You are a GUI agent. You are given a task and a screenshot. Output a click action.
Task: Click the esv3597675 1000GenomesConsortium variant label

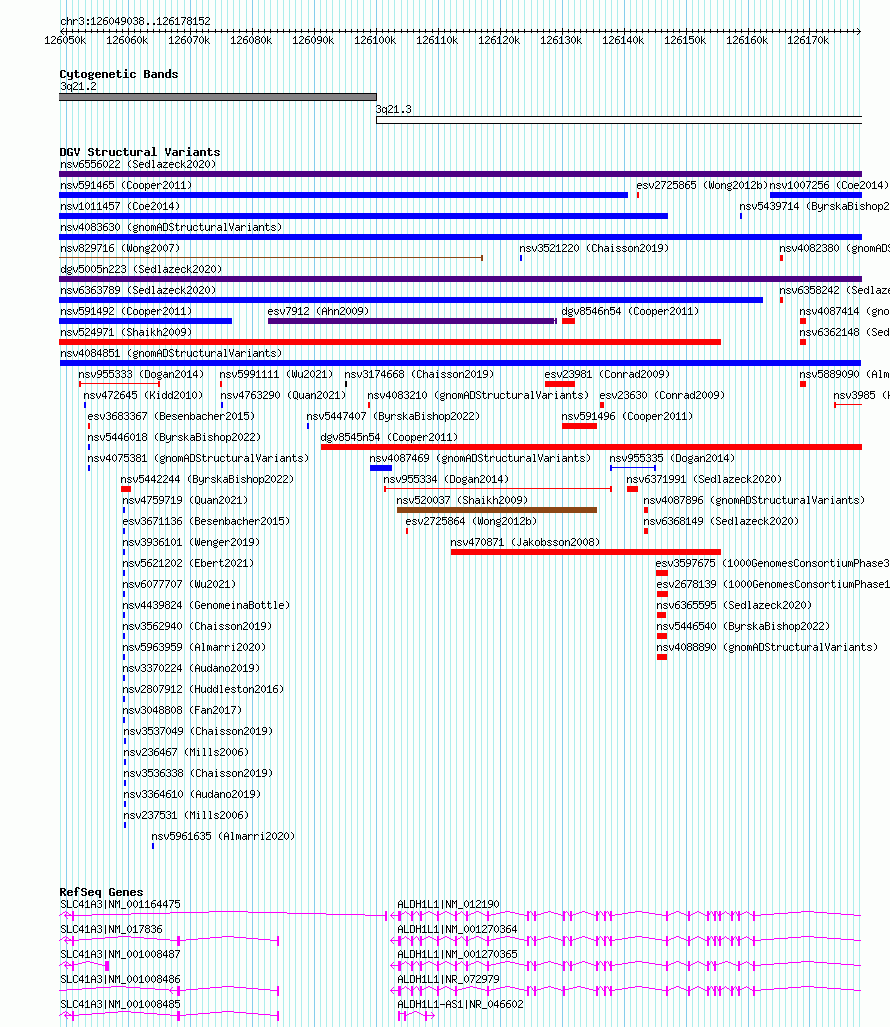click(x=772, y=563)
